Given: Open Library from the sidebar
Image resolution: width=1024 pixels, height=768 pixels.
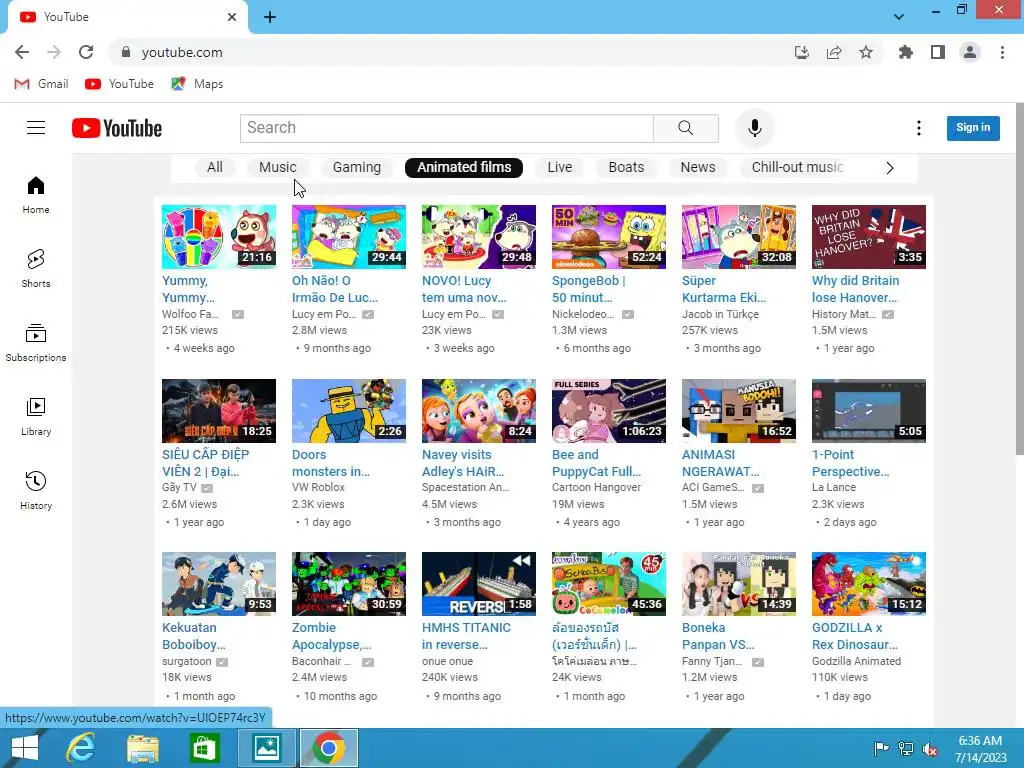Looking at the screenshot, I should (36, 417).
